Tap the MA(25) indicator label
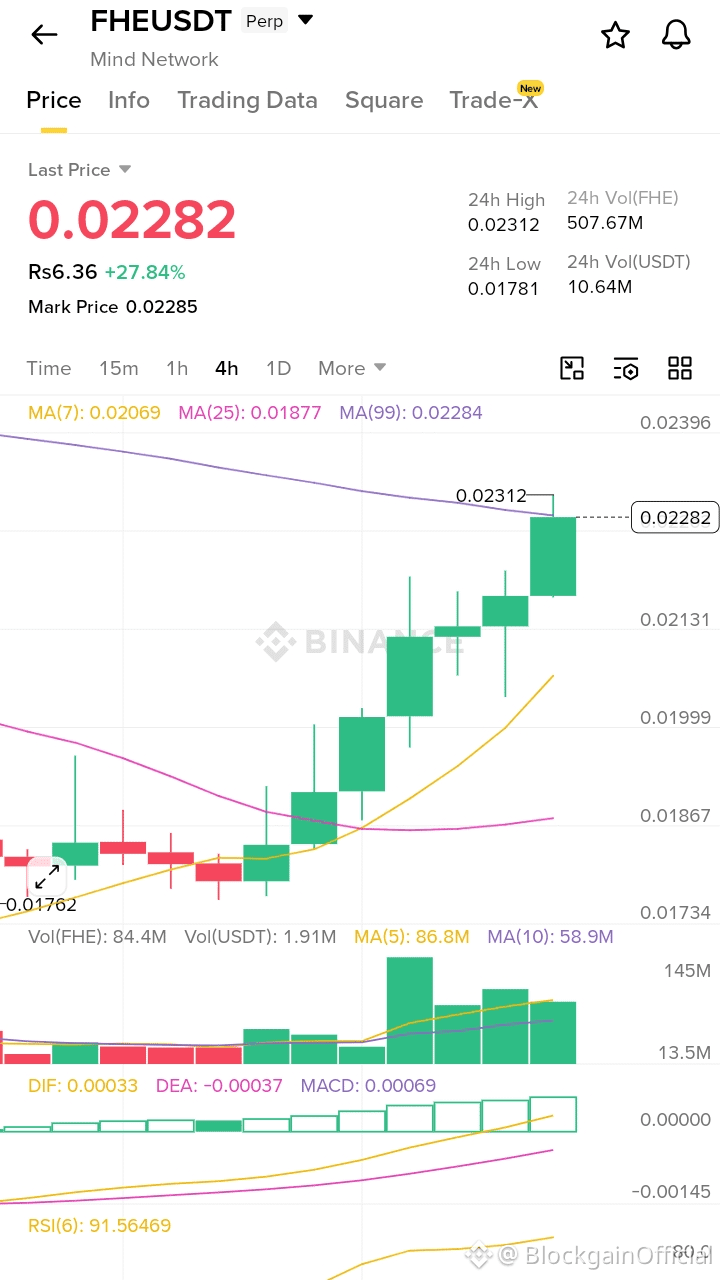This screenshot has height=1280, width=720. [250, 412]
